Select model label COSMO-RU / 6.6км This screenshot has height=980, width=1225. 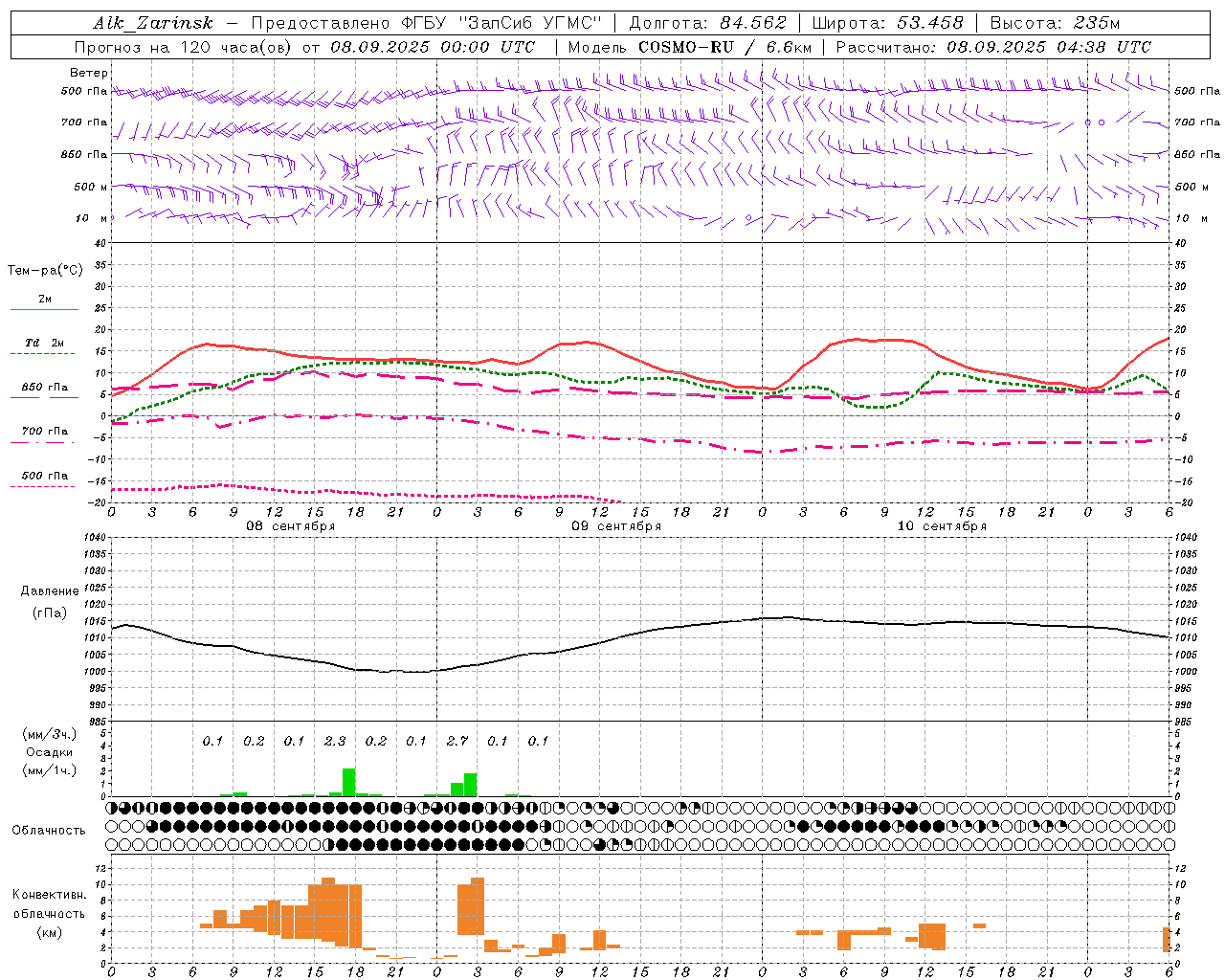click(x=724, y=47)
